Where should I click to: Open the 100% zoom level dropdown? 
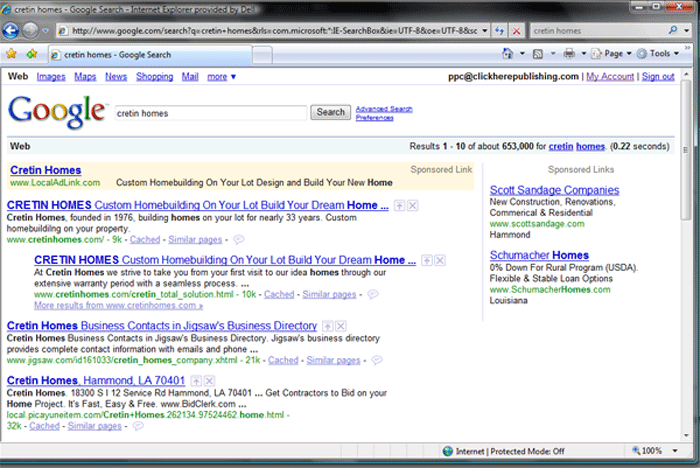click(x=675, y=451)
